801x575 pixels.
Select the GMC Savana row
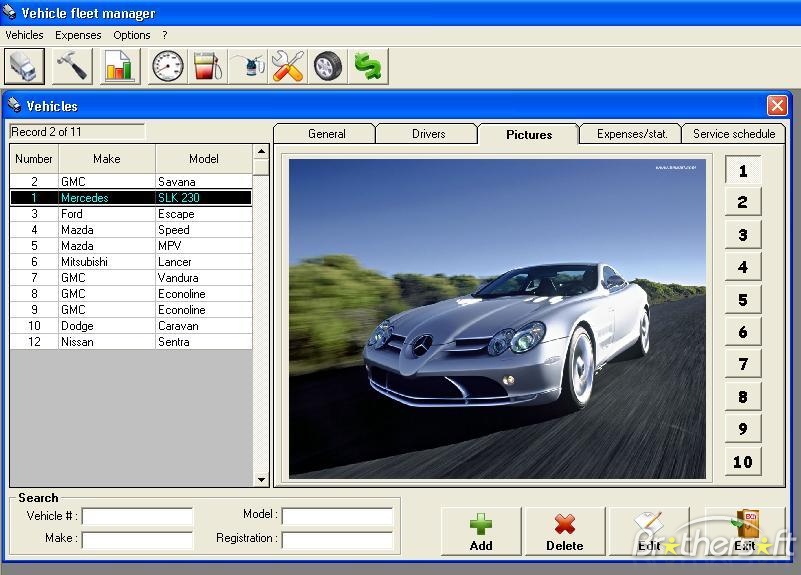pyautogui.click(x=131, y=182)
